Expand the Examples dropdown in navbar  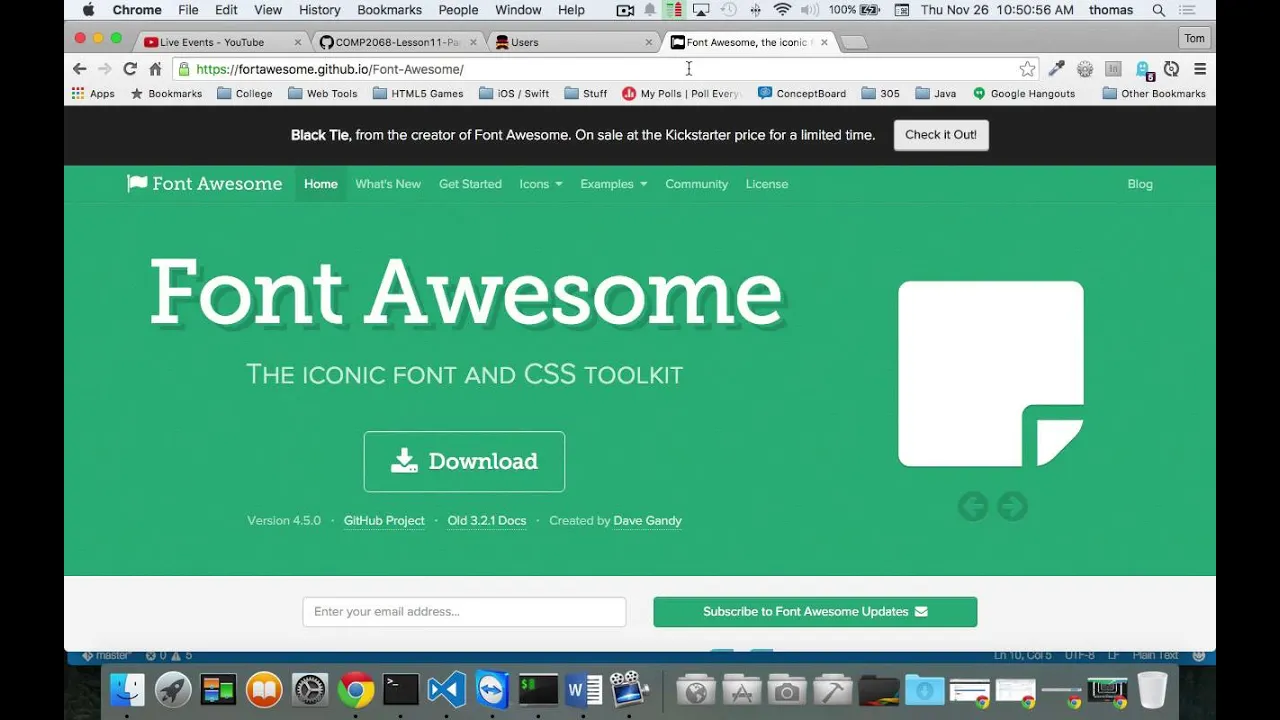(x=614, y=184)
